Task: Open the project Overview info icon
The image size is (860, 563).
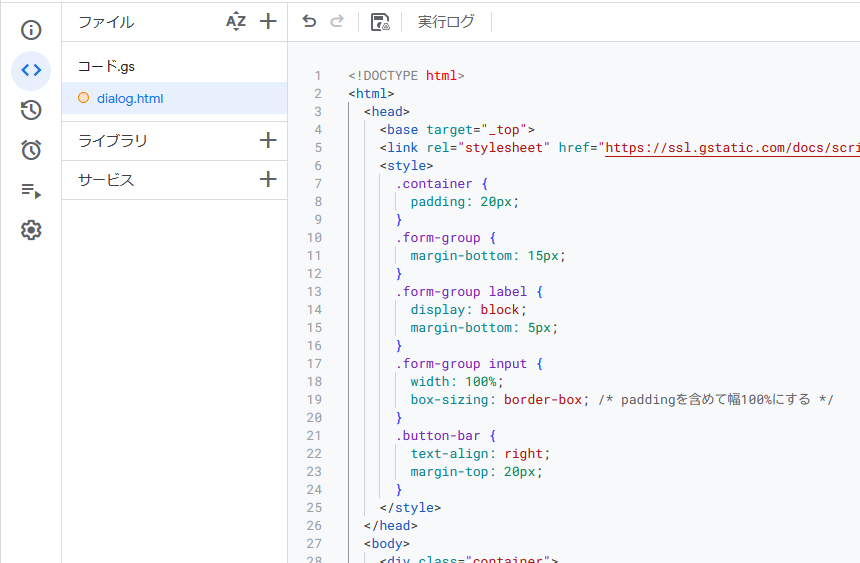Action: [31, 30]
